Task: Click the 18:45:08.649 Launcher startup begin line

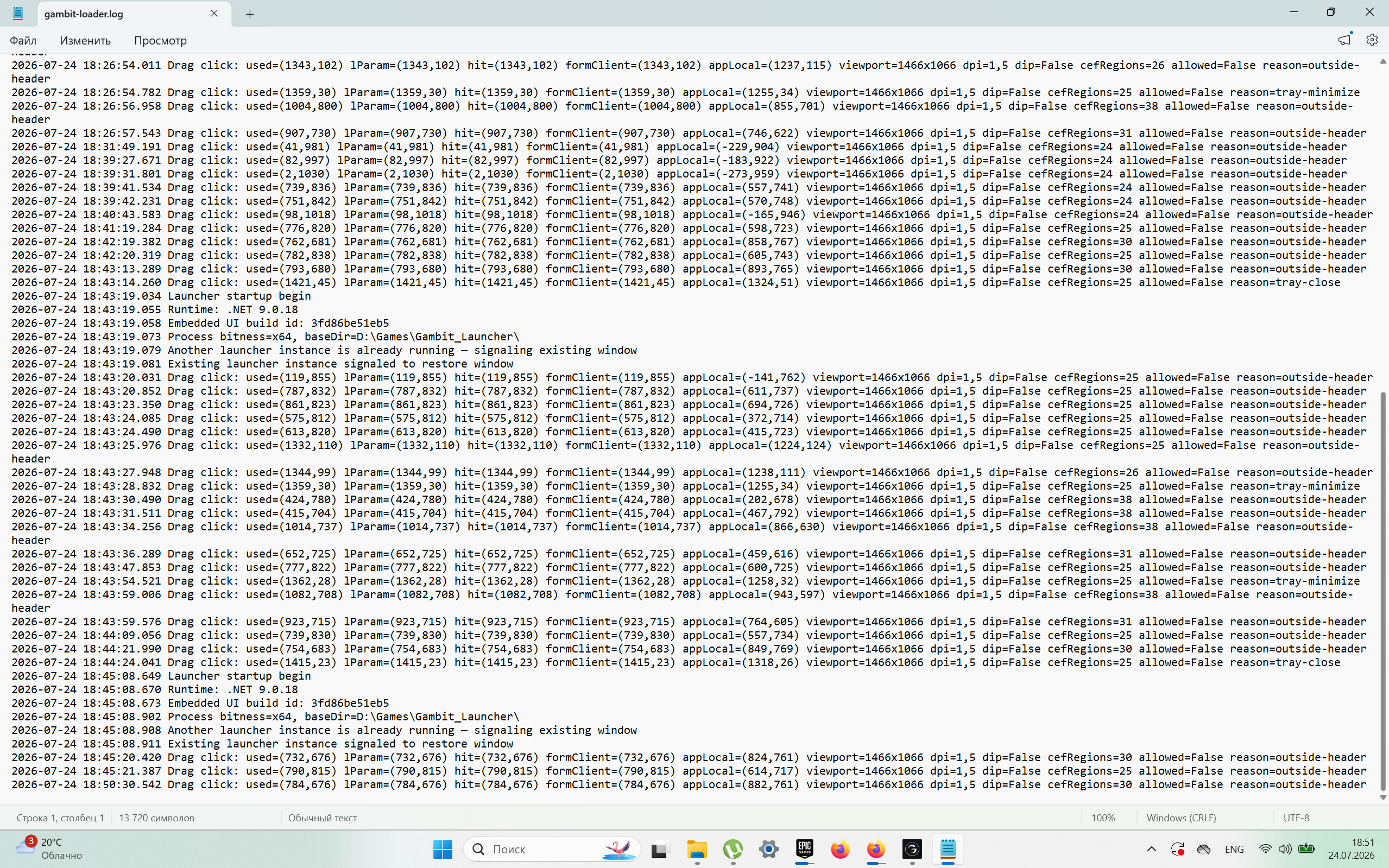Action: click(161, 676)
